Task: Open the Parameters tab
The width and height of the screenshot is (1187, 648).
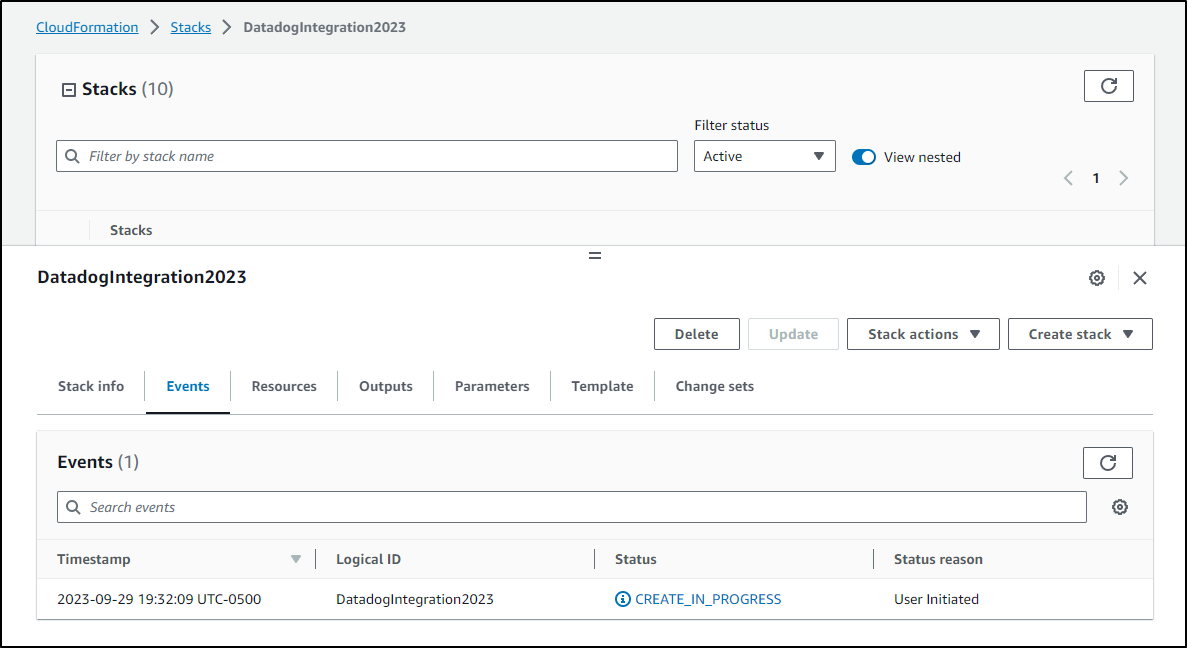Action: (x=492, y=386)
